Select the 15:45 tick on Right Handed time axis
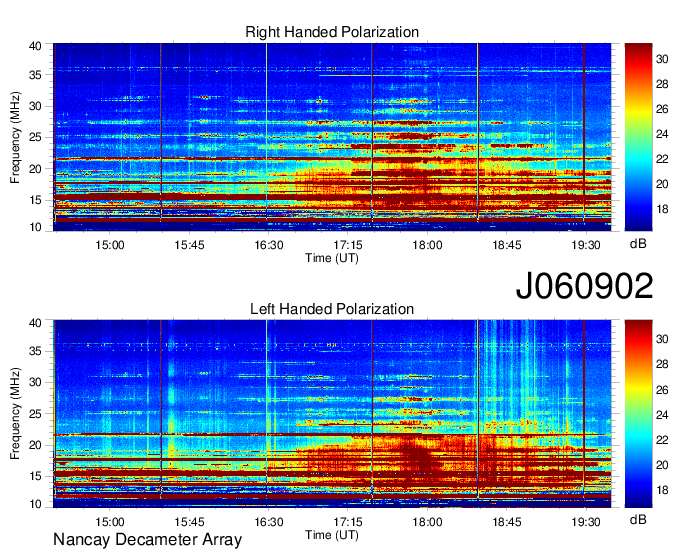Viewport: 680px width, 552px height. pyautogui.click(x=190, y=245)
